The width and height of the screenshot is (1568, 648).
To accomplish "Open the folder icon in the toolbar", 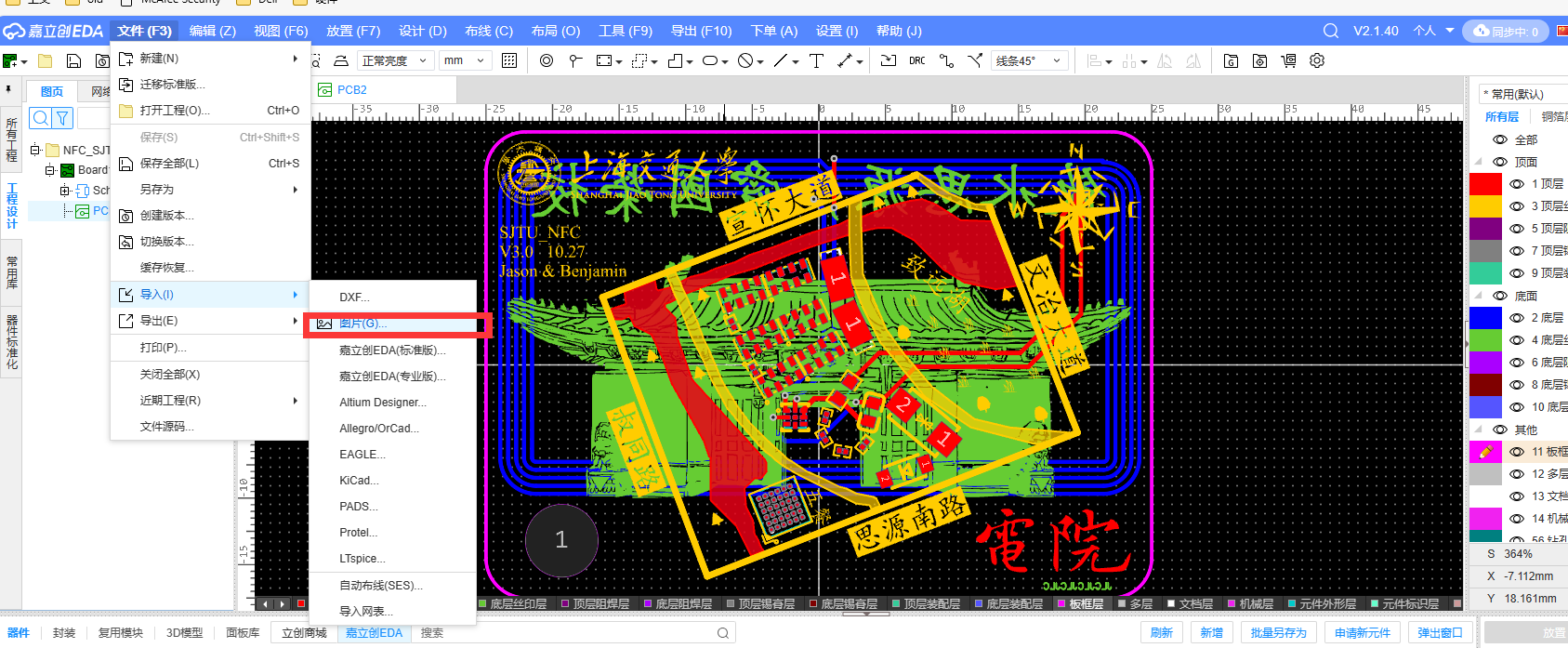I will [x=45, y=61].
